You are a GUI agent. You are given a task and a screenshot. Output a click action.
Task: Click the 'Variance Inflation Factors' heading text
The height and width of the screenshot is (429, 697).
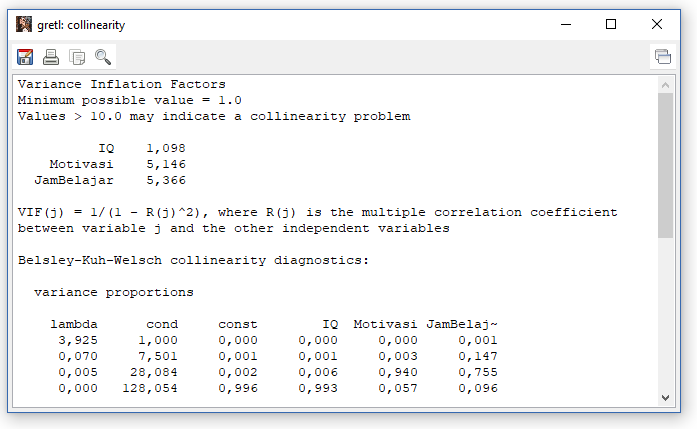pyautogui.click(x=121, y=84)
